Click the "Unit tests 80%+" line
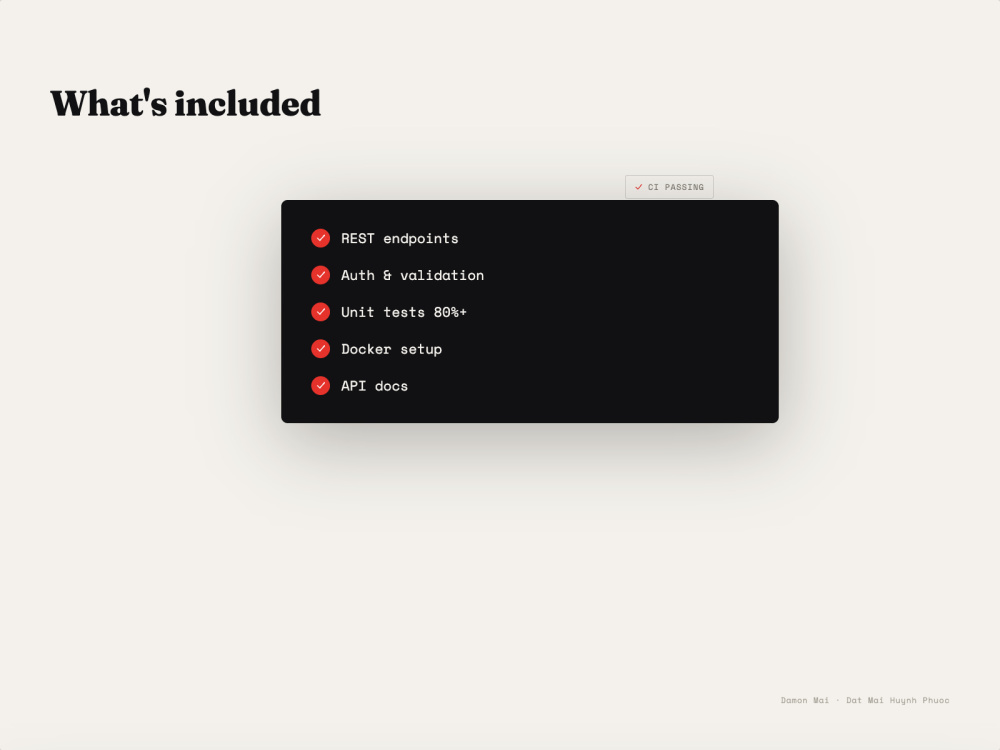1000x750 pixels. (x=404, y=312)
